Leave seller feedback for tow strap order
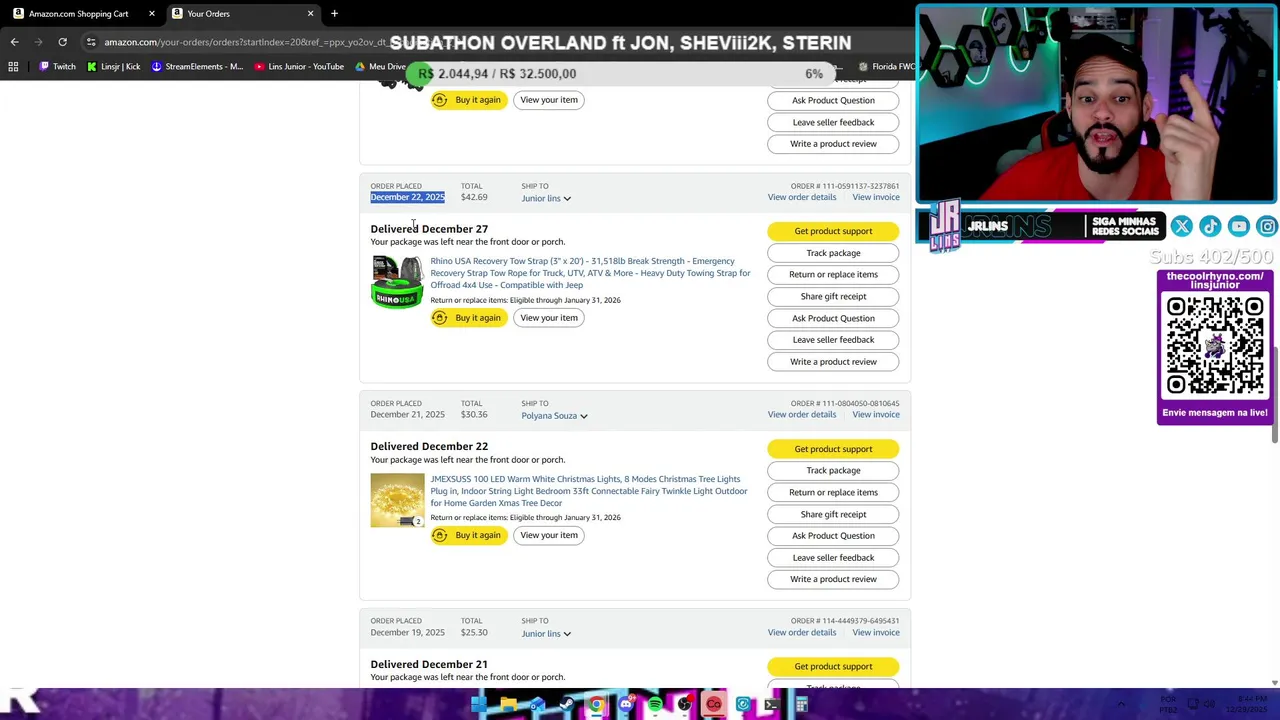This screenshot has height=720, width=1280. 833,340
